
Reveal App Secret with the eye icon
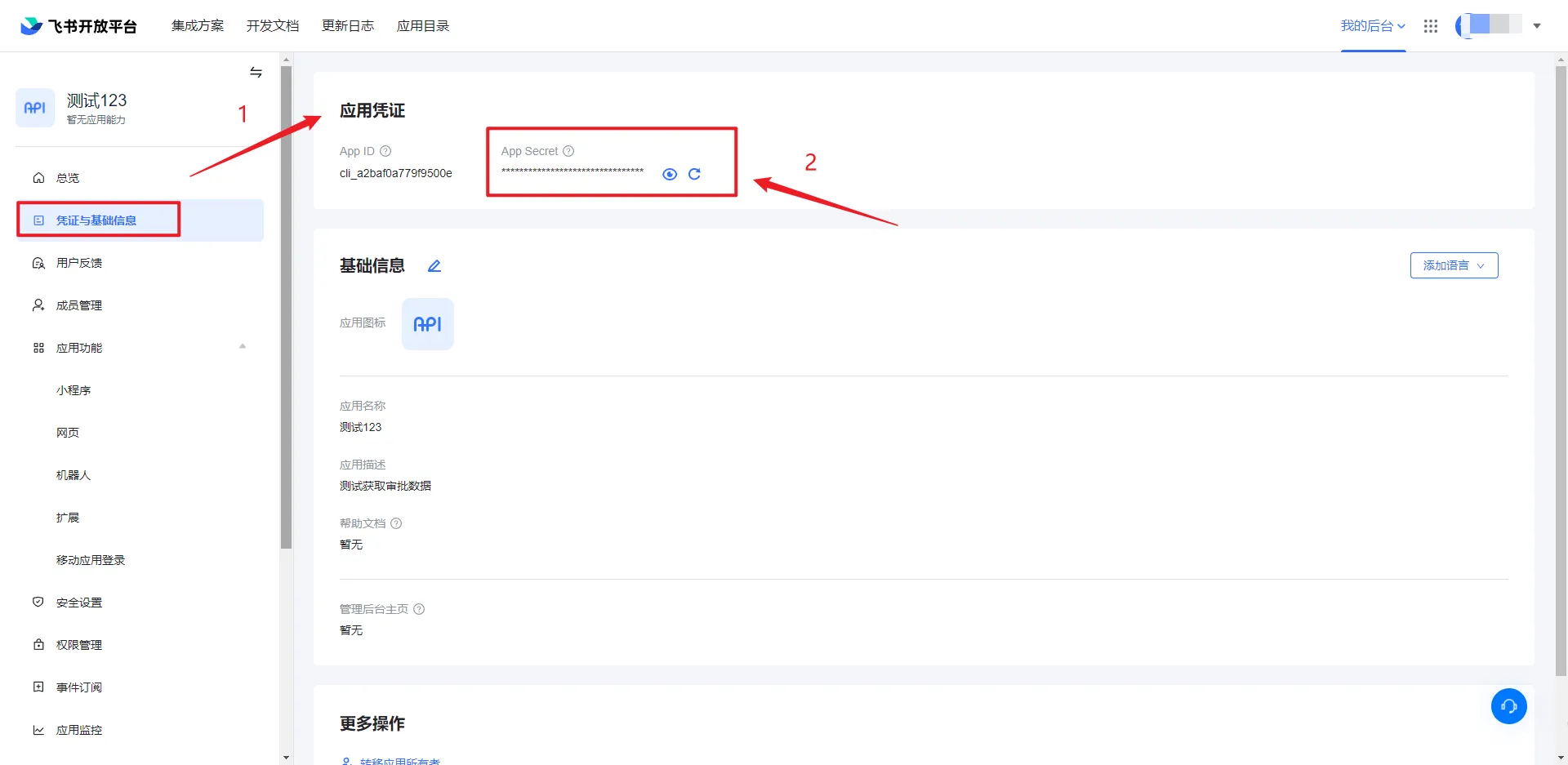coord(670,174)
